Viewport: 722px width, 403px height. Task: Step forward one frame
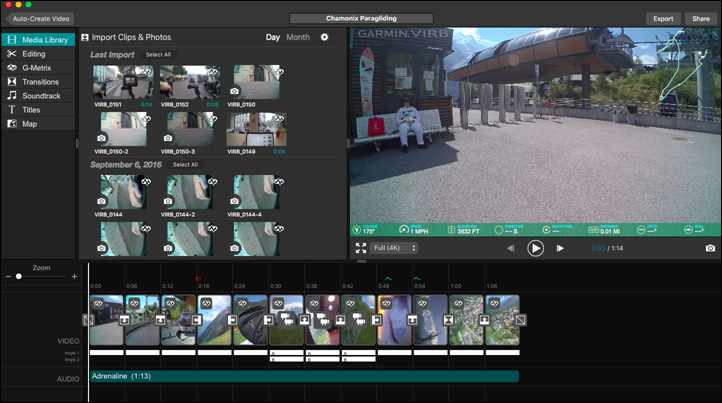560,248
